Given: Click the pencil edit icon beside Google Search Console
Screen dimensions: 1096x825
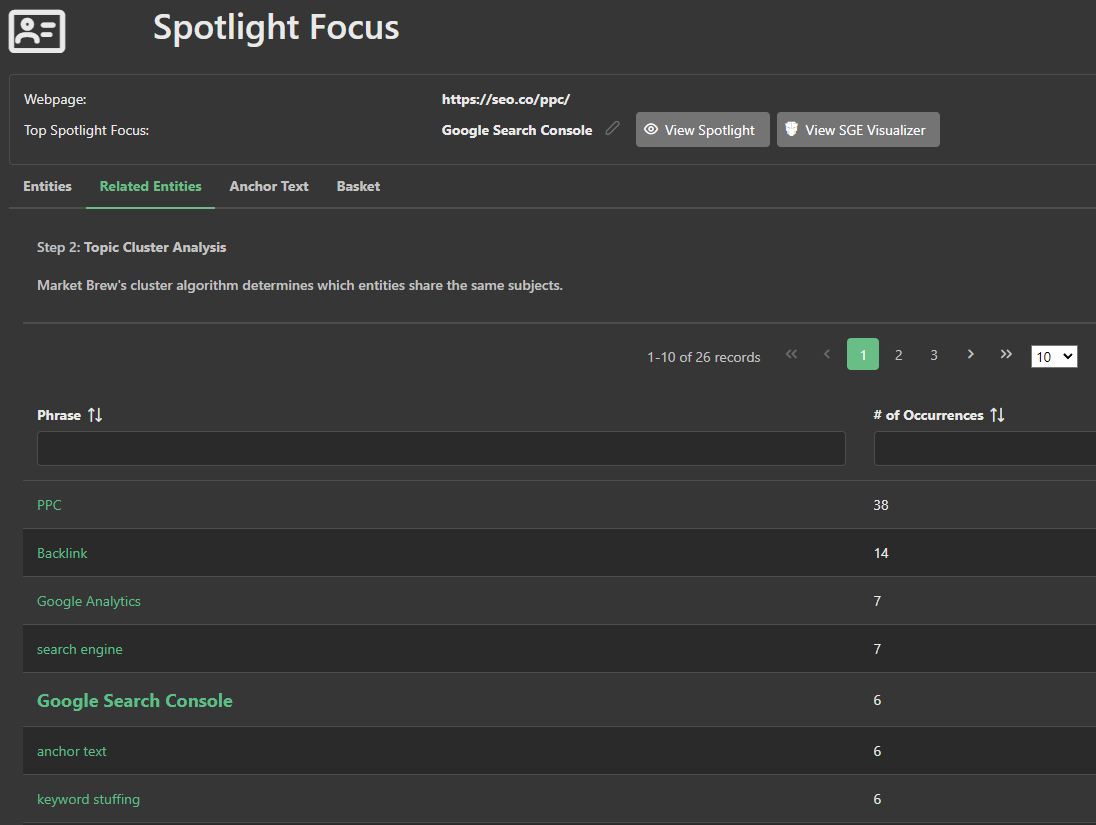Looking at the screenshot, I should point(612,129).
